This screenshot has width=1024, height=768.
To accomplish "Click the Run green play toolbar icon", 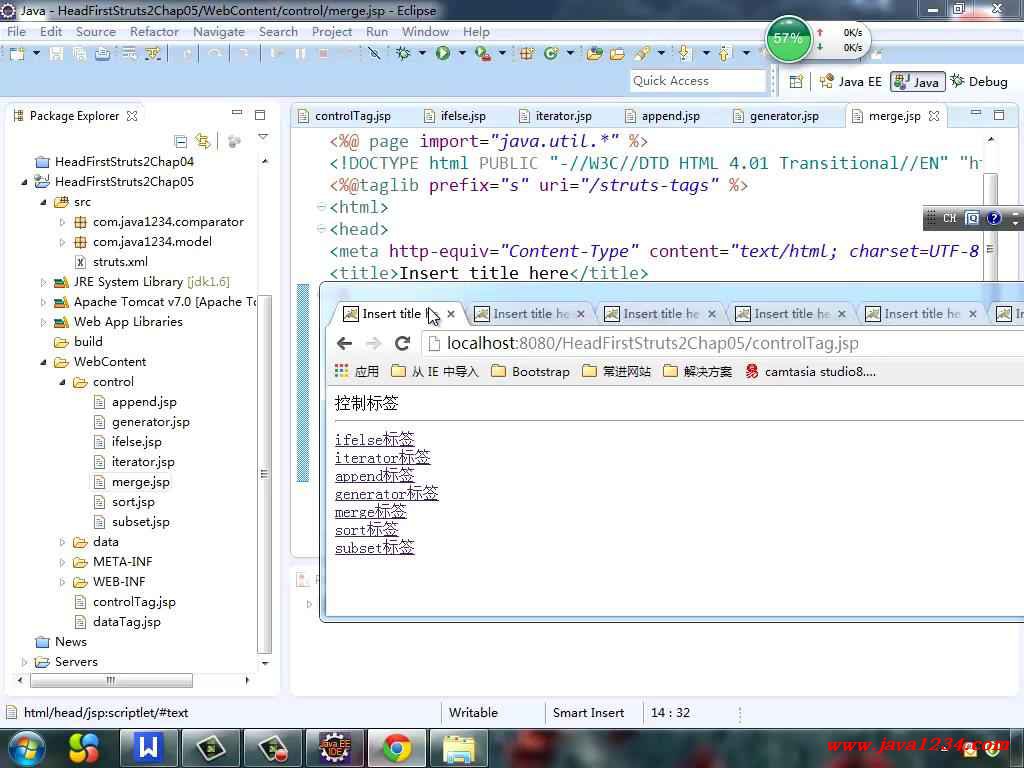I will coord(442,53).
